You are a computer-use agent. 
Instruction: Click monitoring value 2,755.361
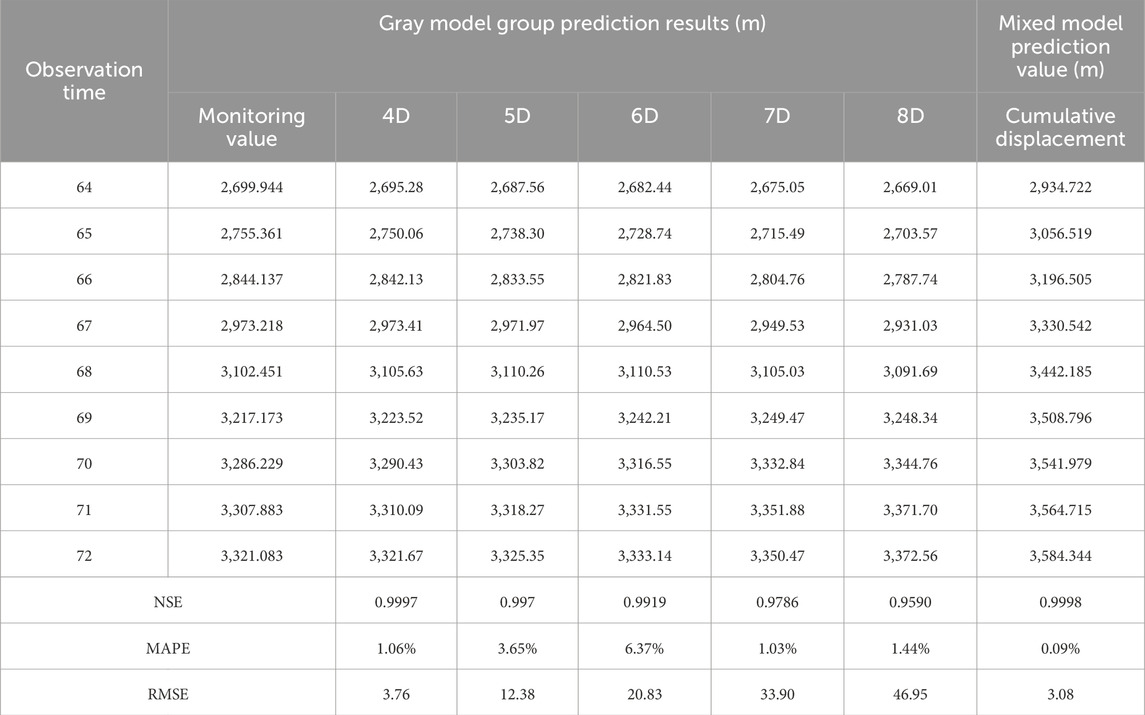[251, 234]
